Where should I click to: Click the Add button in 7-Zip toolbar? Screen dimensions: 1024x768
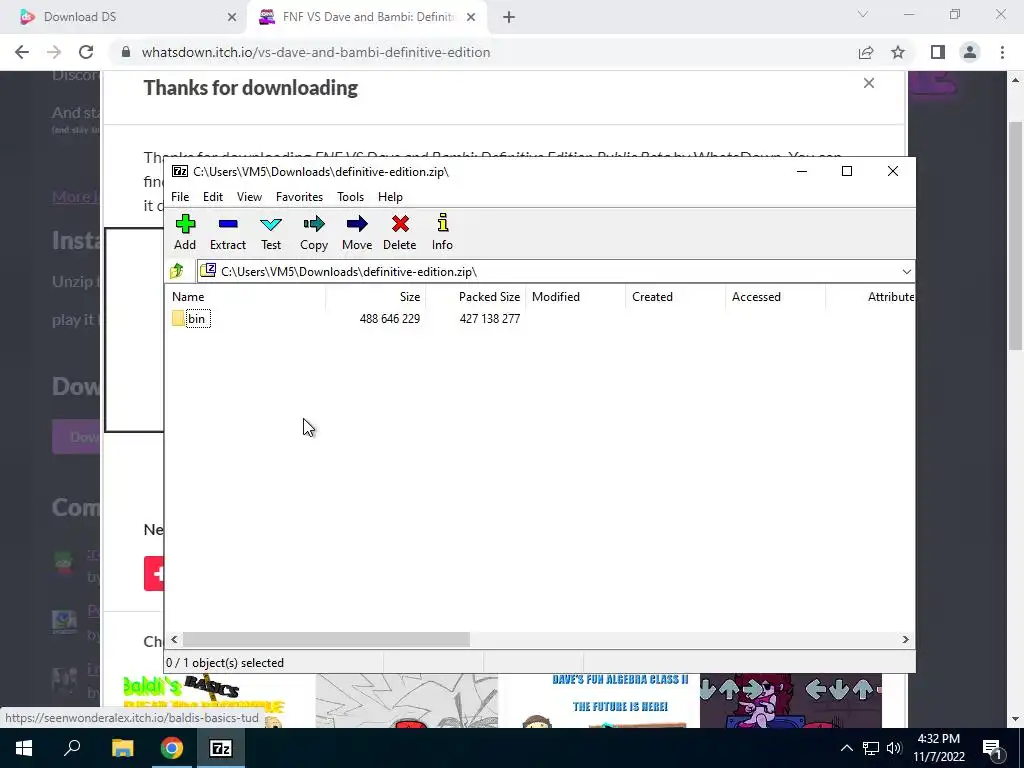tap(185, 232)
